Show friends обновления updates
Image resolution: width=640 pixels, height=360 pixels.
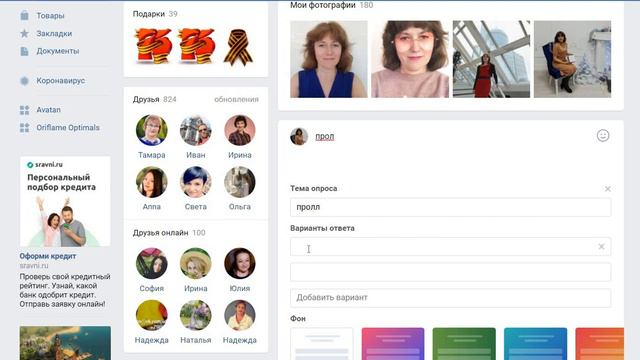236,99
